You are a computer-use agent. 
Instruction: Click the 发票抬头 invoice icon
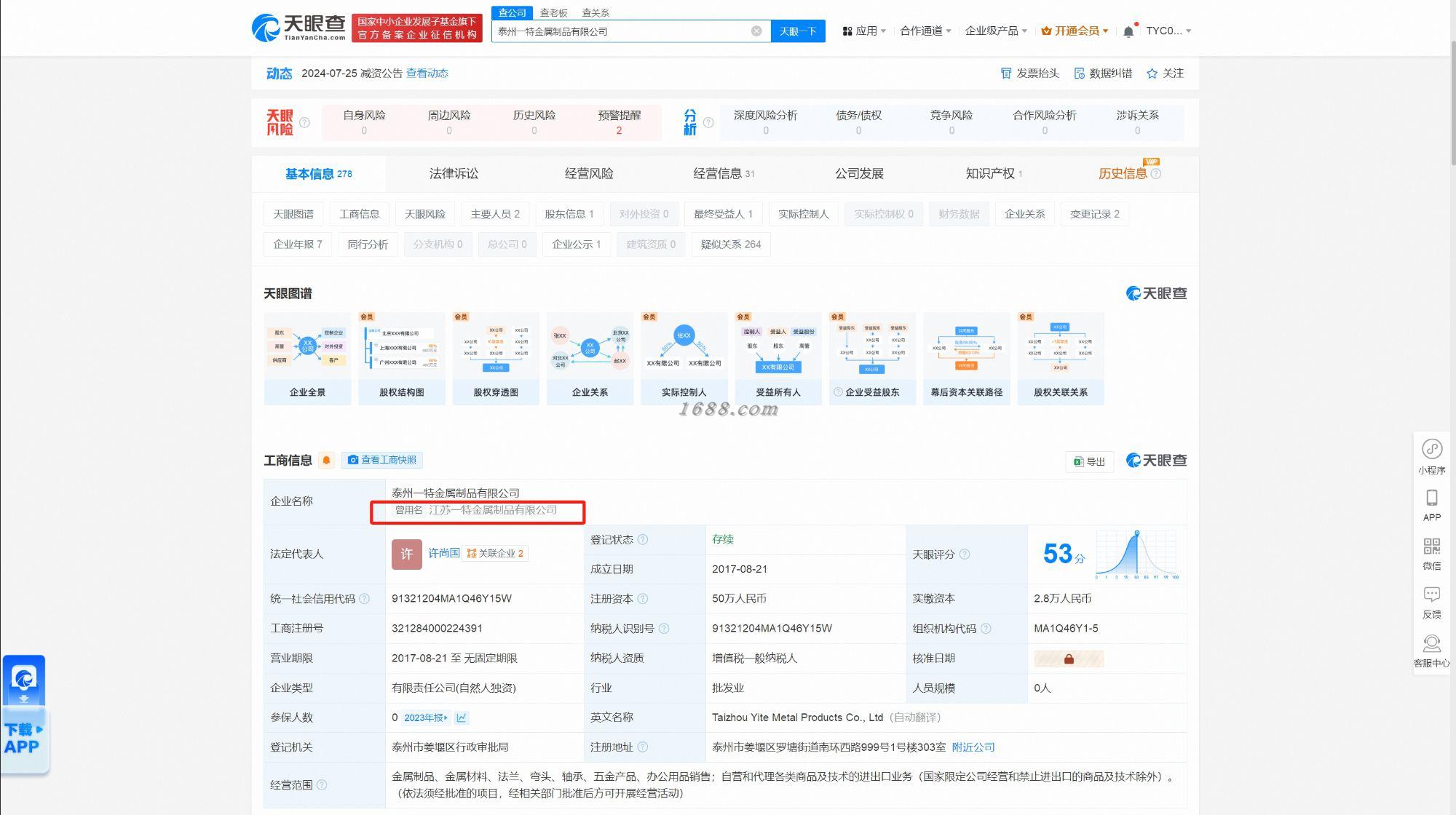click(x=1006, y=73)
